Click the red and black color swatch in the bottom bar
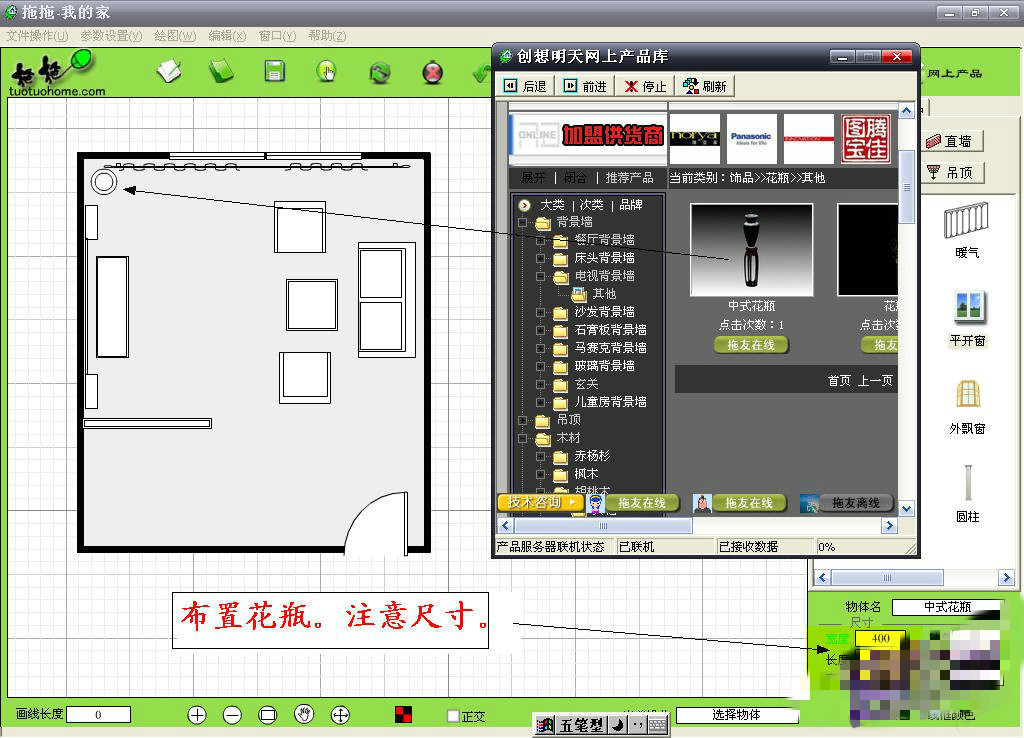The image size is (1024, 738). 404,714
